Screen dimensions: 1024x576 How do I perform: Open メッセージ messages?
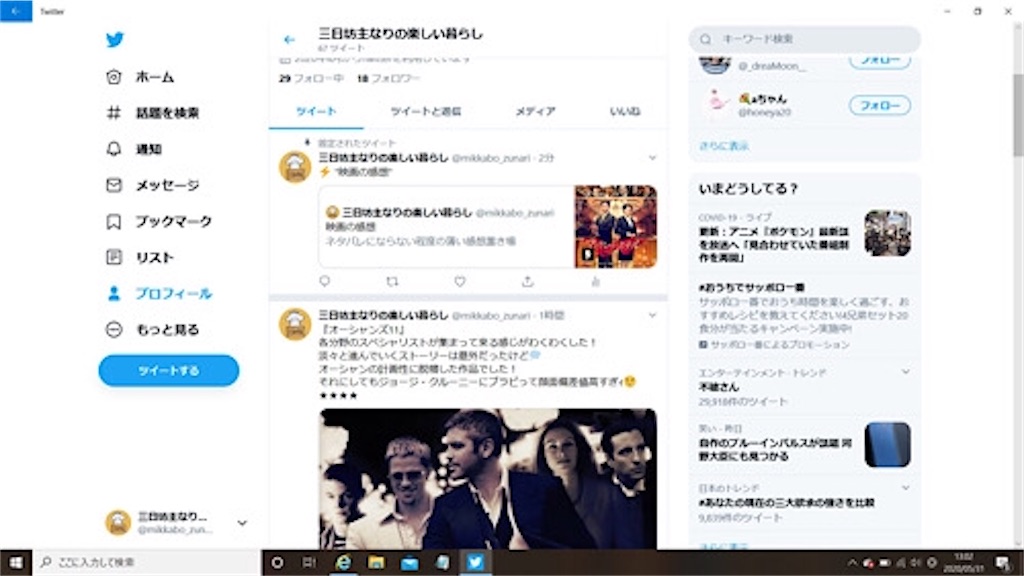153,185
